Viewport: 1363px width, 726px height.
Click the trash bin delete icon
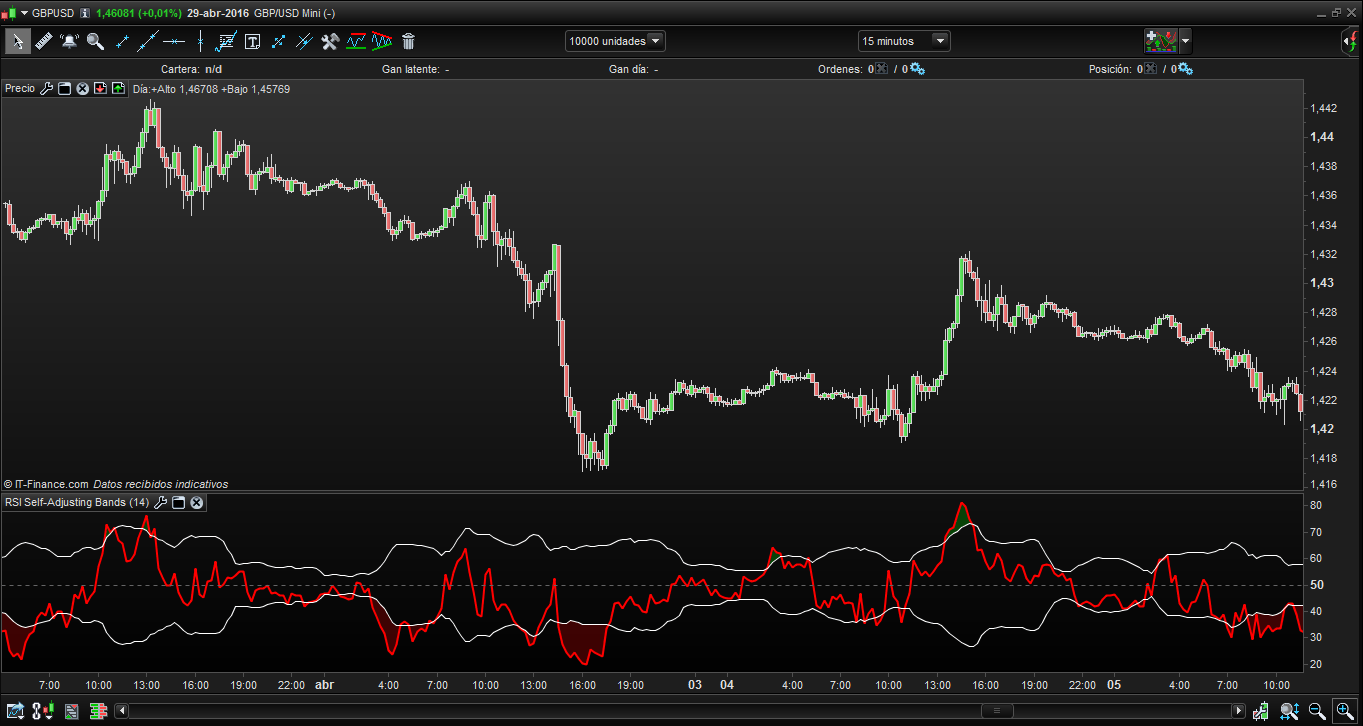click(x=408, y=41)
